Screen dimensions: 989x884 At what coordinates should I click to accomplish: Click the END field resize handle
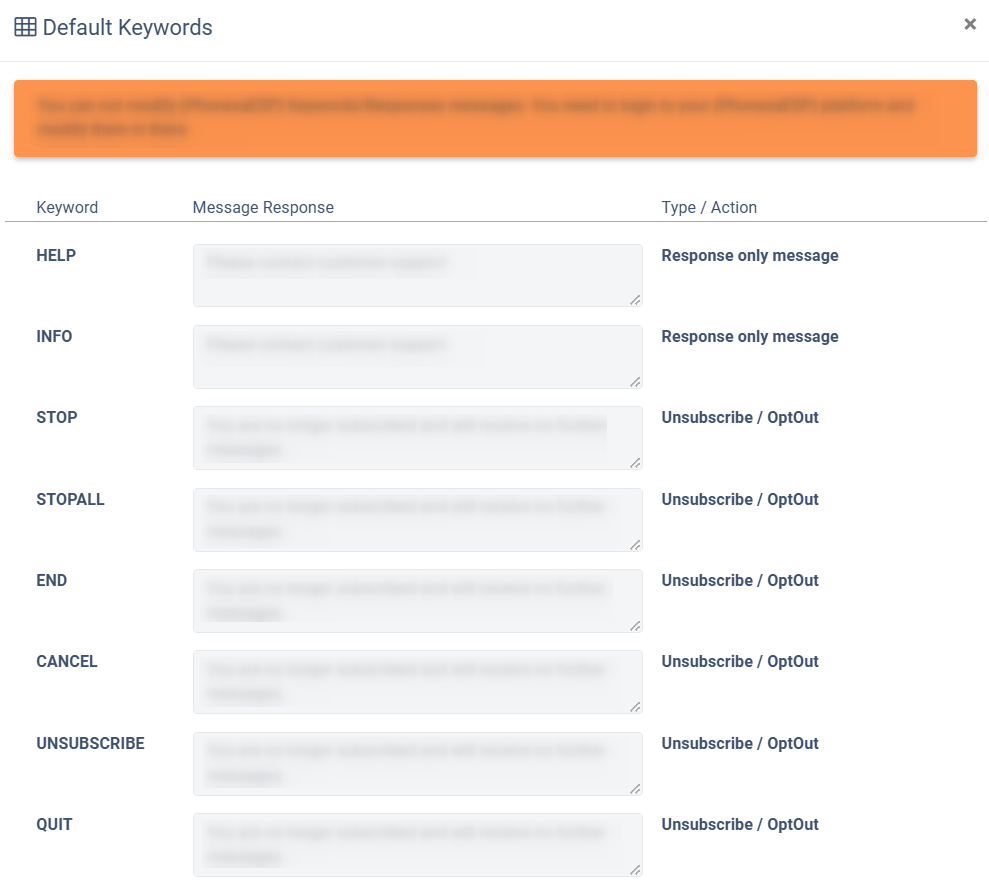[635, 625]
